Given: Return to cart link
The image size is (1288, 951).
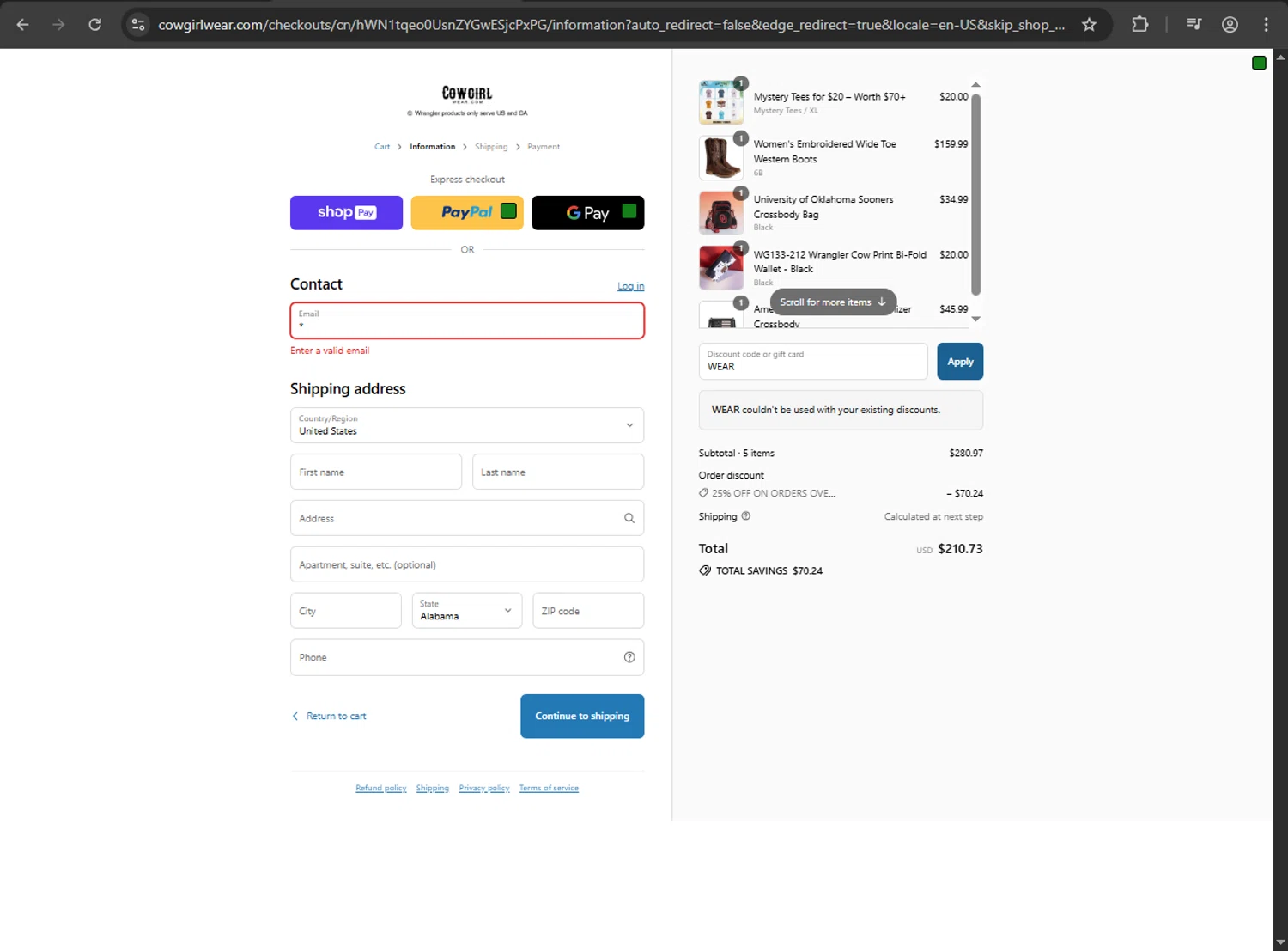Looking at the screenshot, I should point(329,716).
